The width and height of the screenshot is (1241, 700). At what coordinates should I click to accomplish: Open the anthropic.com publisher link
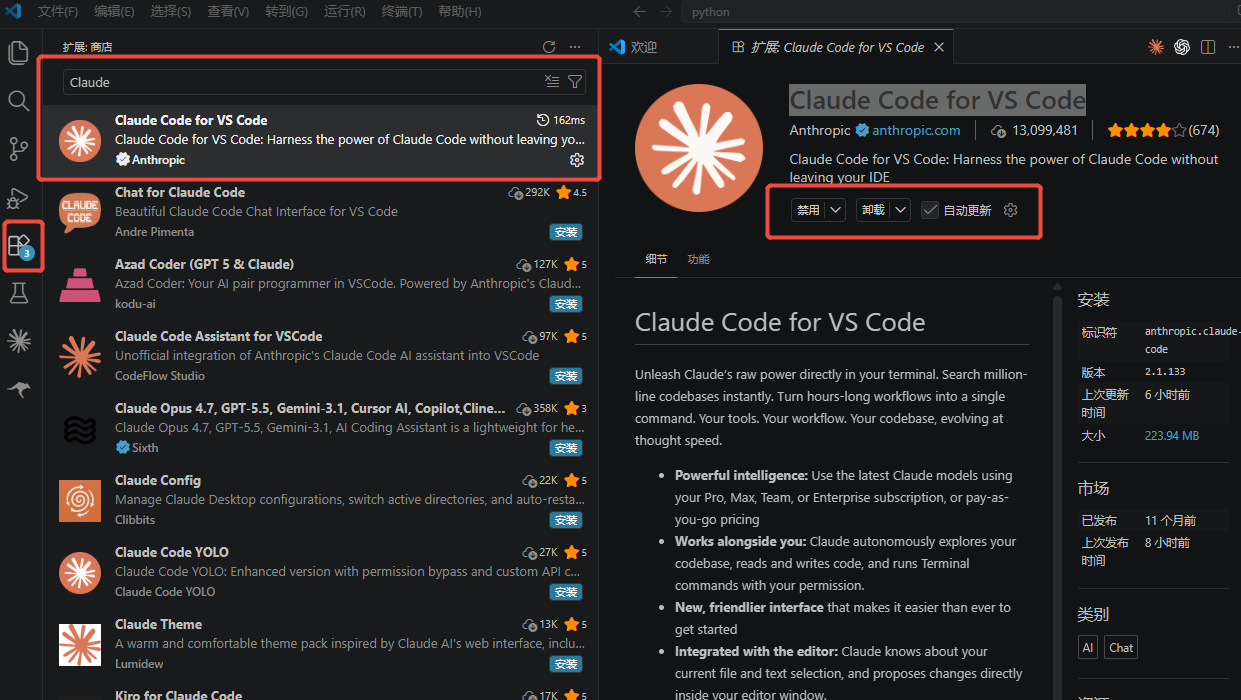[x=916, y=130]
